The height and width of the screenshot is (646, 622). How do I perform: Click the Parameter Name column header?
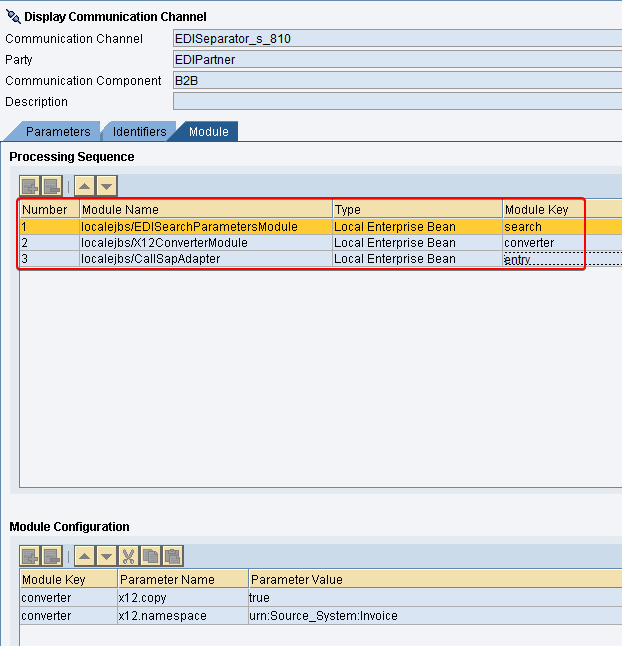click(183, 580)
